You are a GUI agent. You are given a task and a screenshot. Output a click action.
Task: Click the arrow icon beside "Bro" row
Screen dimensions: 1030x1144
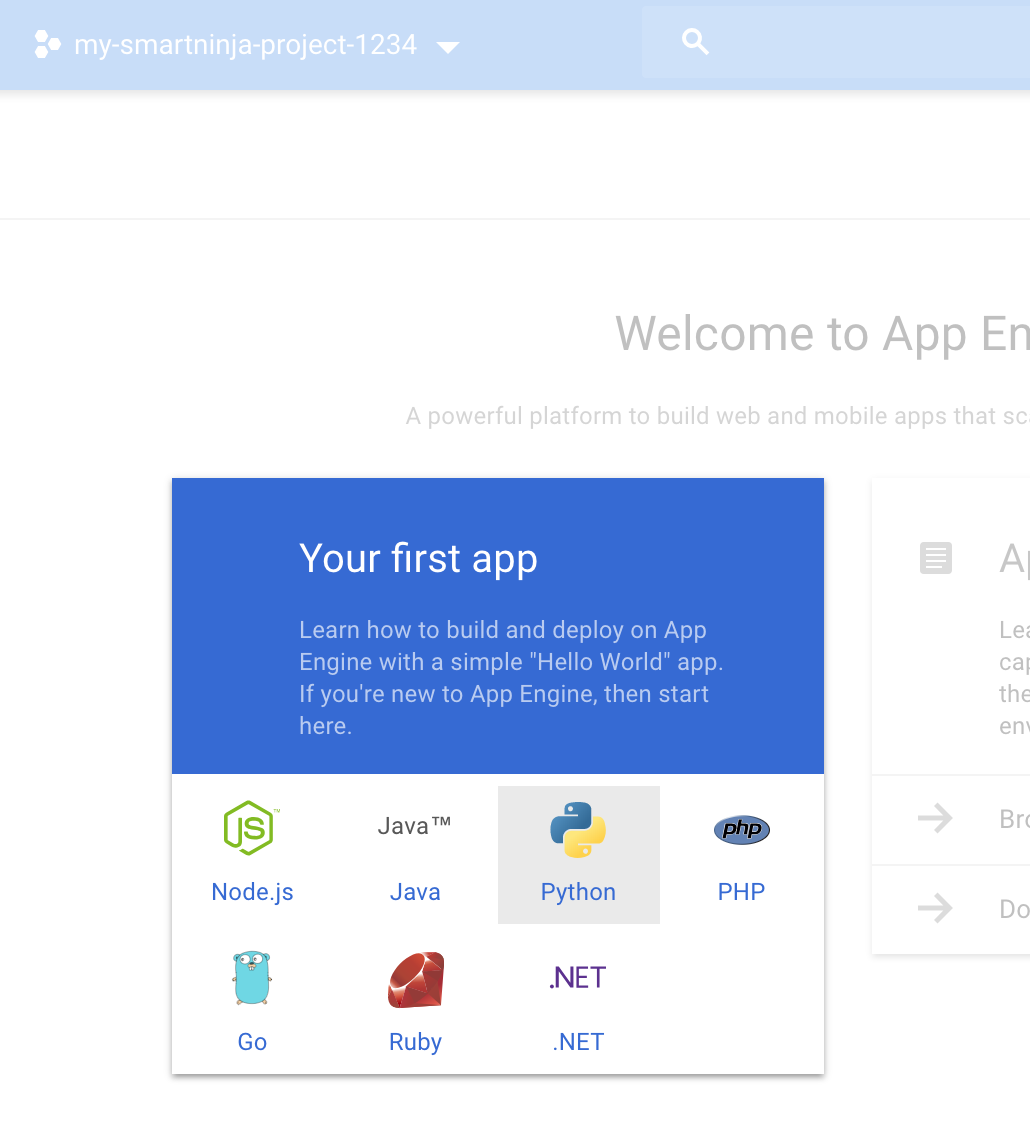click(935, 819)
